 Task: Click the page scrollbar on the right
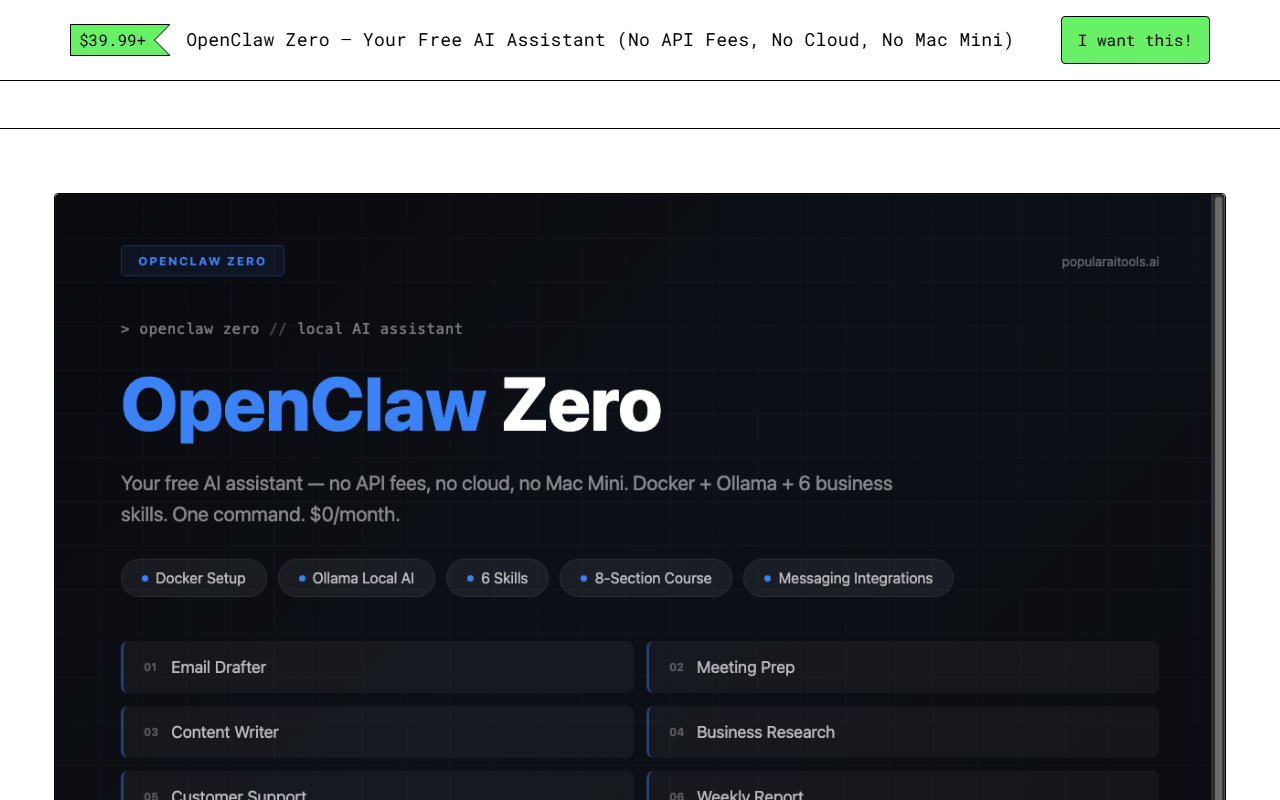[1221, 400]
